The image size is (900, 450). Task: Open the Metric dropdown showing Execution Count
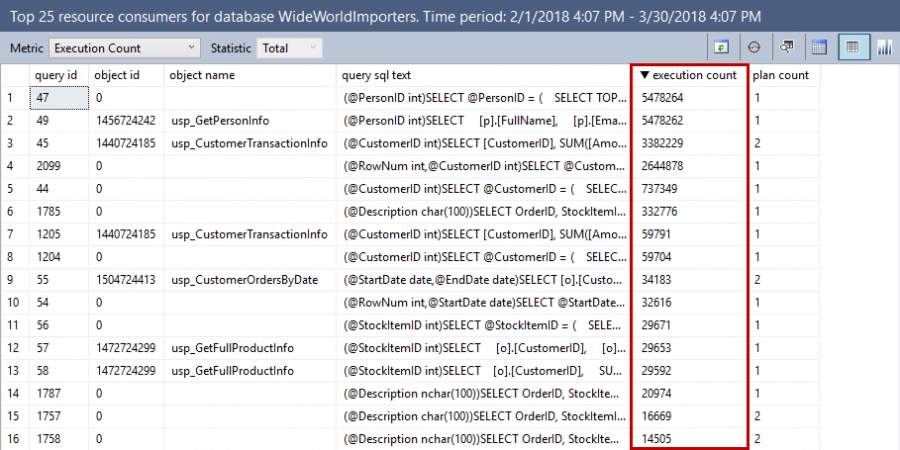click(124, 48)
